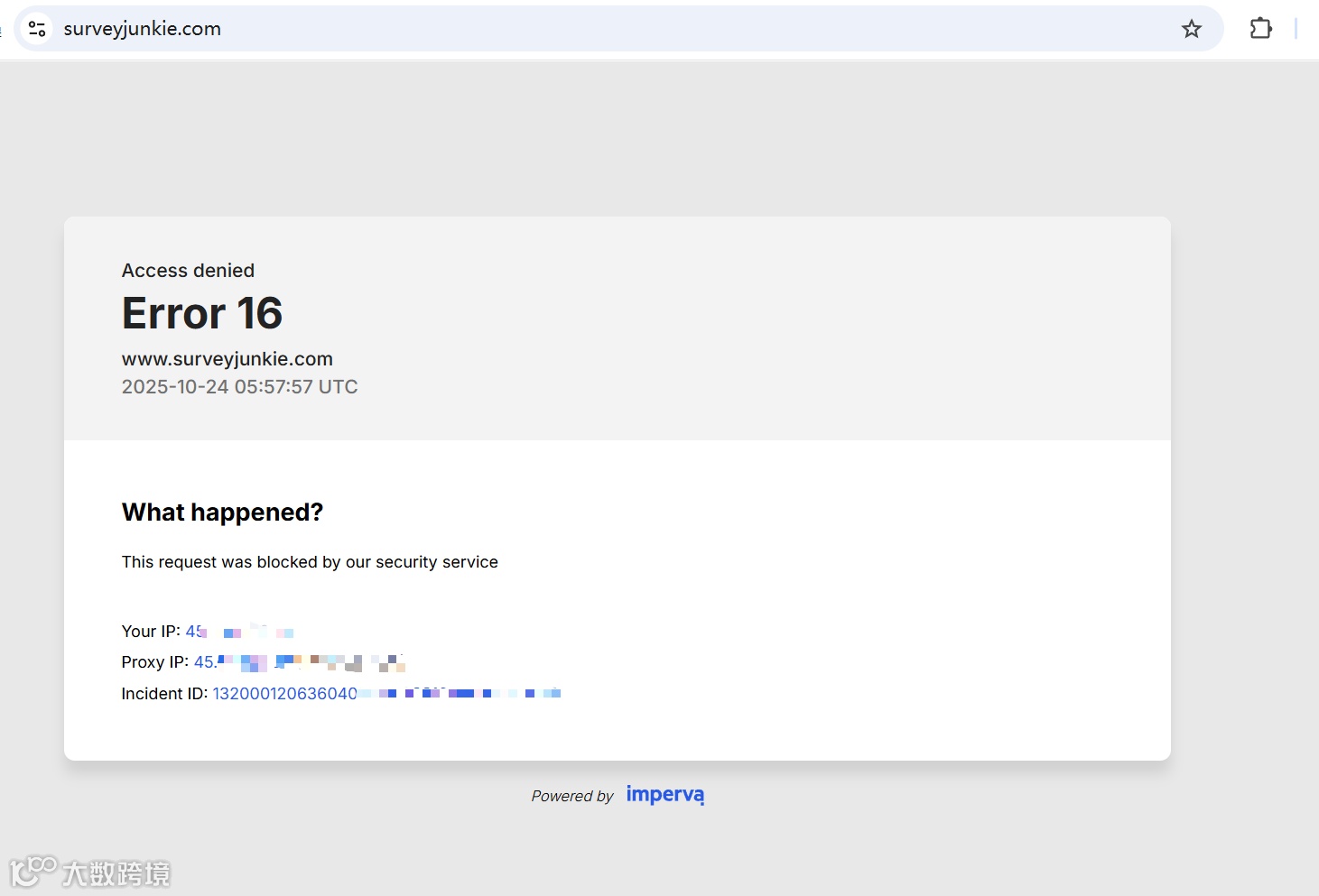Open the Extensions puzzle piece icon
The height and width of the screenshot is (896, 1319).
[x=1261, y=29]
